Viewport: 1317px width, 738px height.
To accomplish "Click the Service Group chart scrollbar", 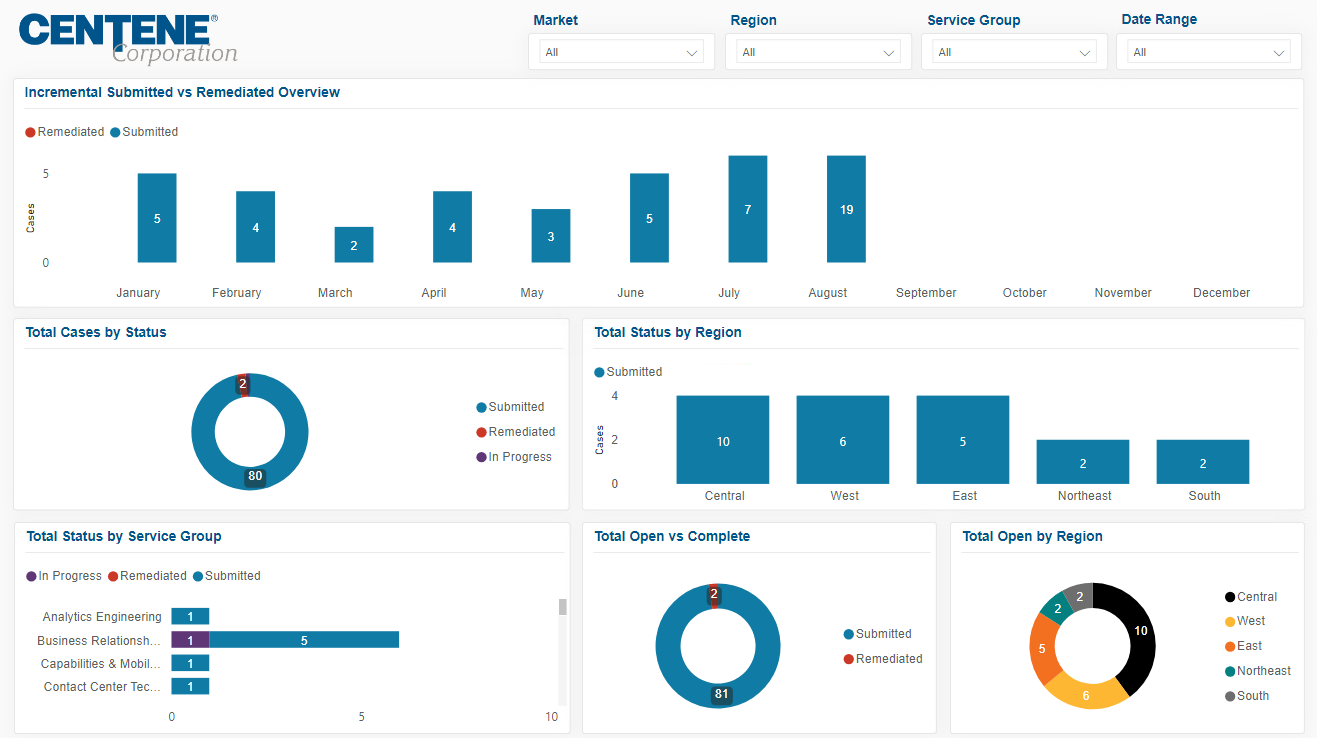I will (x=562, y=607).
